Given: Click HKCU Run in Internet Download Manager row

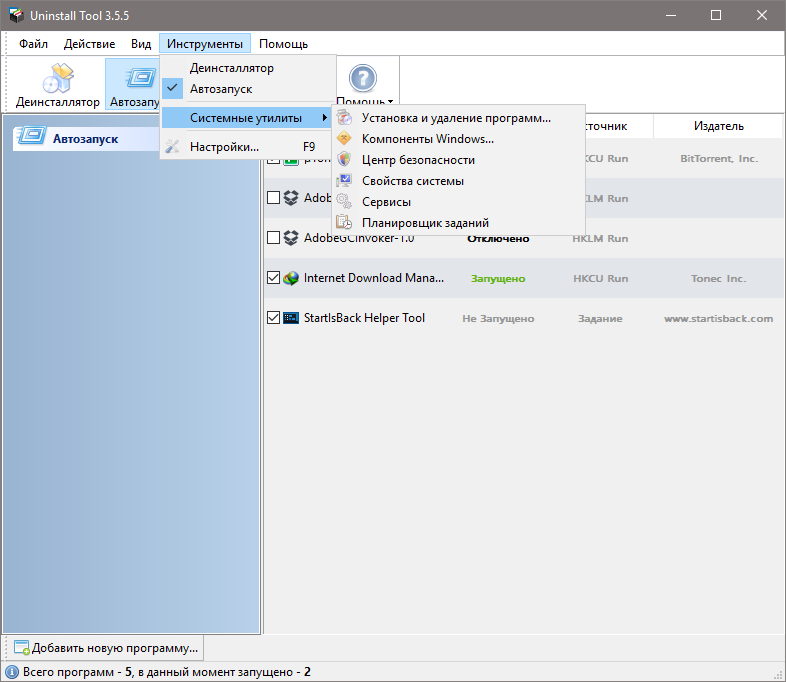Looking at the screenshot, I should pyautogui.click(x=601, y=278).
